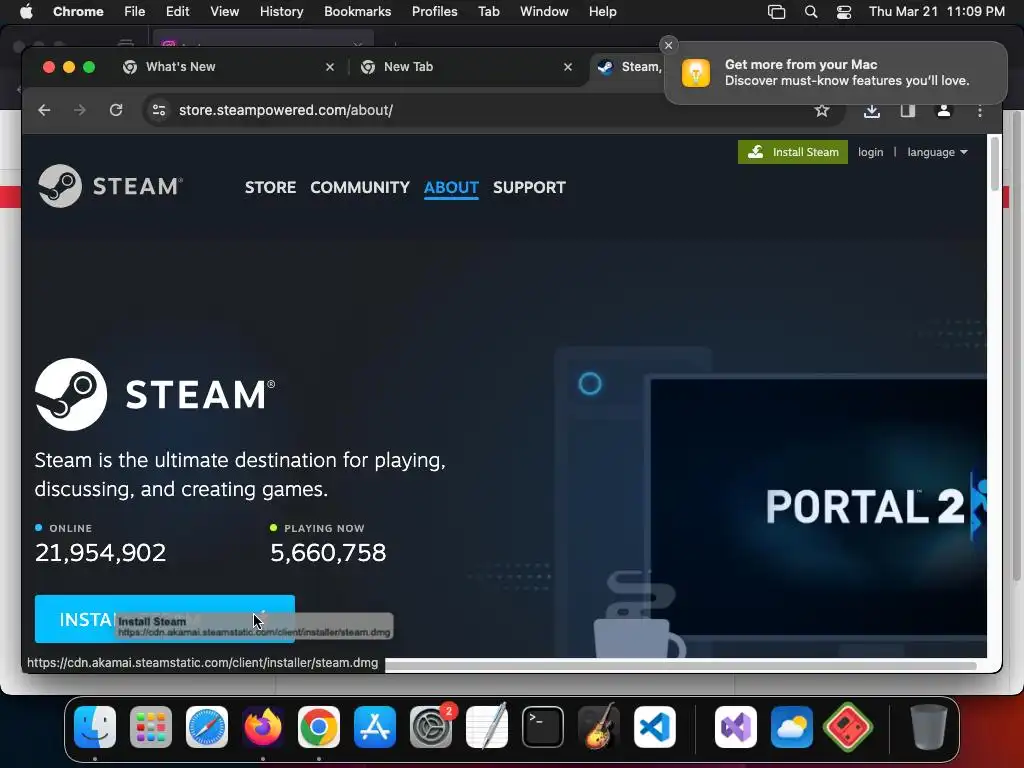Dismiss the Get more from your Mac notification
Image resolution: width=1024 pixels, height=768 pixels.
pyautogui.click(x=668, y=45)
